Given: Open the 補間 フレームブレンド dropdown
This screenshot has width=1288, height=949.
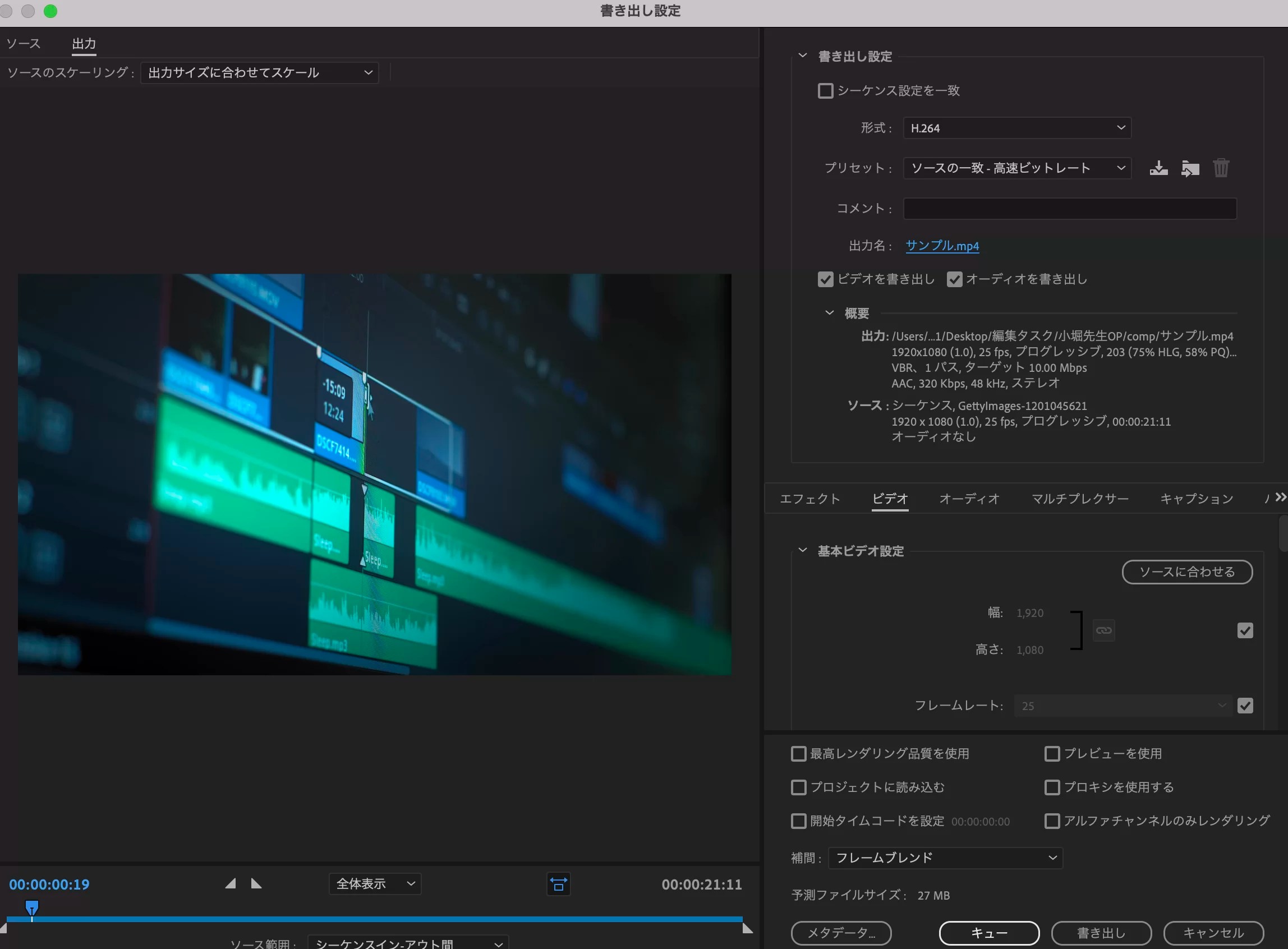Looking at the screenshot, I should 945,858.
